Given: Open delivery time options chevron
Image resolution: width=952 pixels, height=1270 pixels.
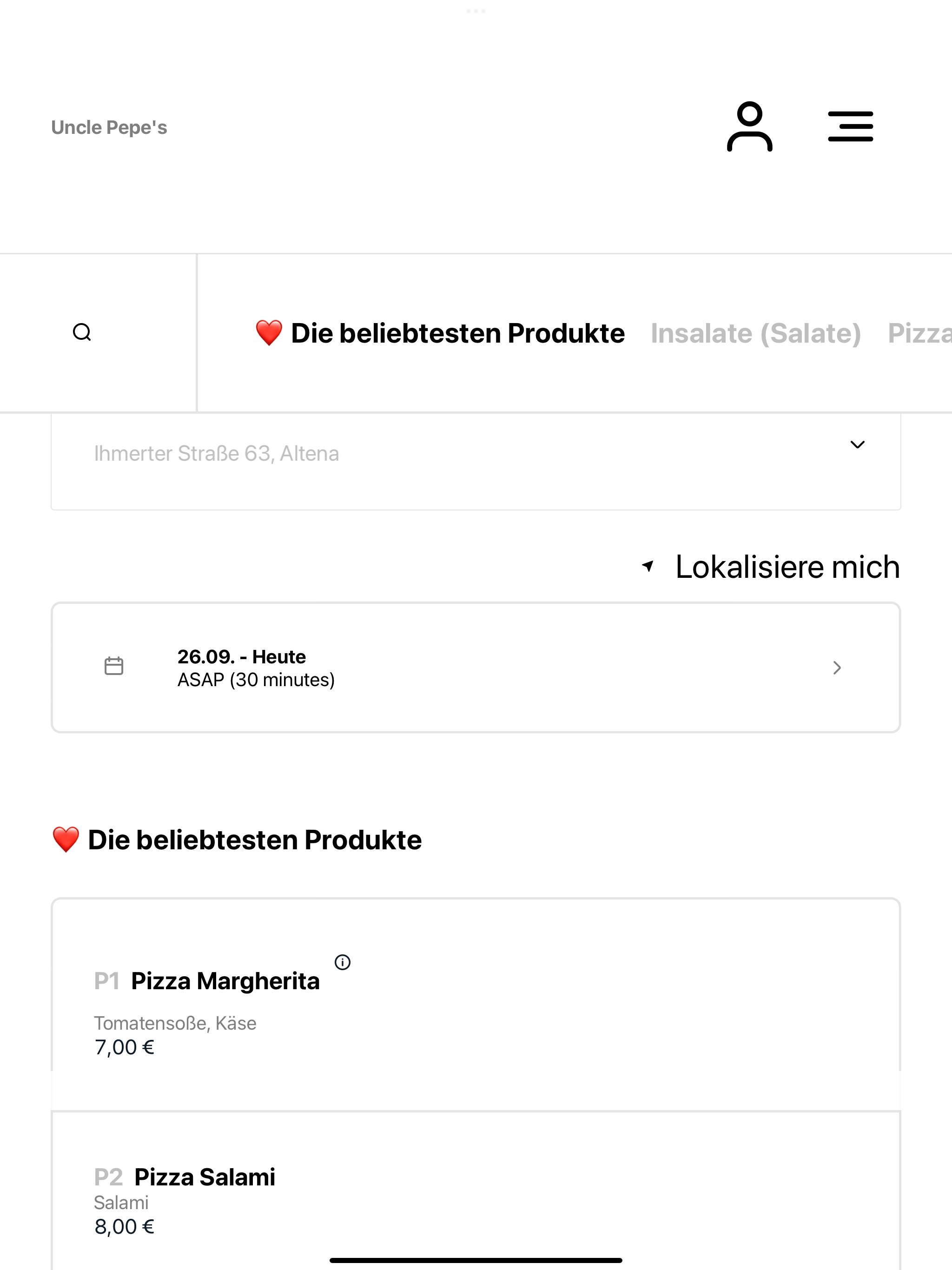Looking at the screenshot, I should click(x=837, y=668).
